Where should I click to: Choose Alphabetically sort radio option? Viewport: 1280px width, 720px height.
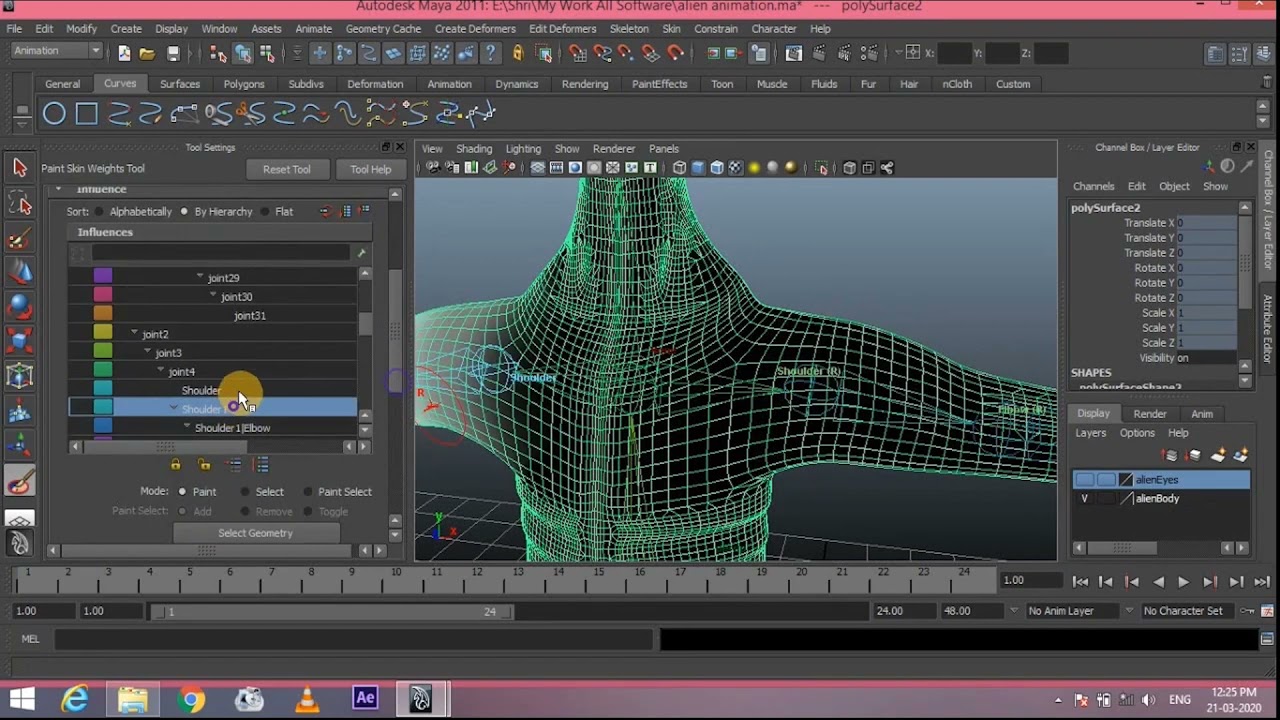coord(99,212)
